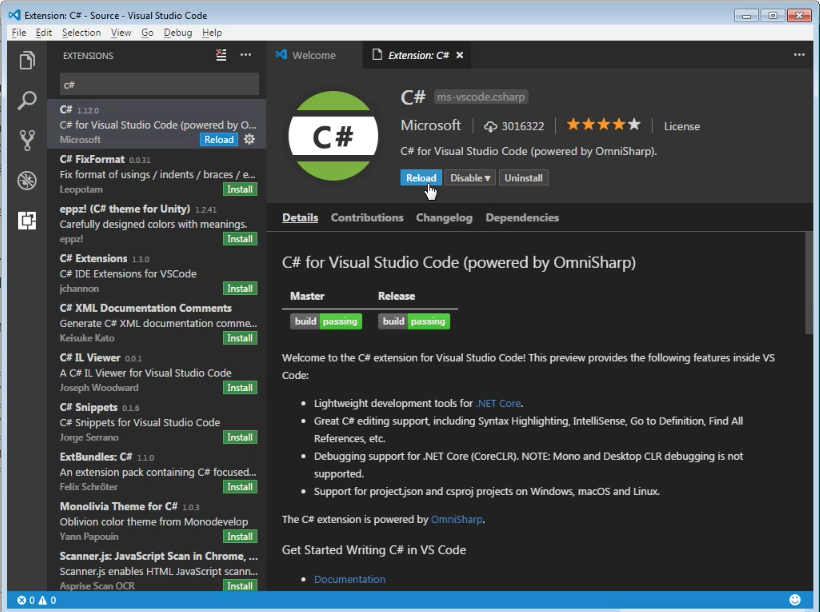Open the Search view in activity bar
This screenshot has width=820, height=612.
click(x=27, y=100)
